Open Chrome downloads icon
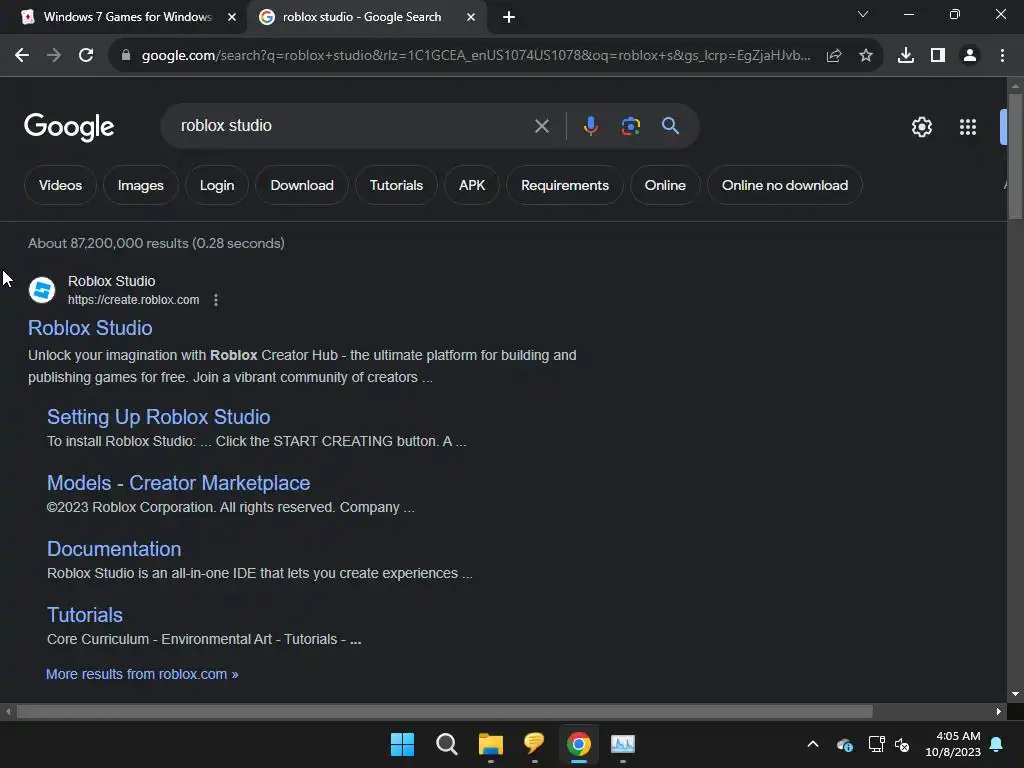This screenshot has height=768, width=1024. 906,56
